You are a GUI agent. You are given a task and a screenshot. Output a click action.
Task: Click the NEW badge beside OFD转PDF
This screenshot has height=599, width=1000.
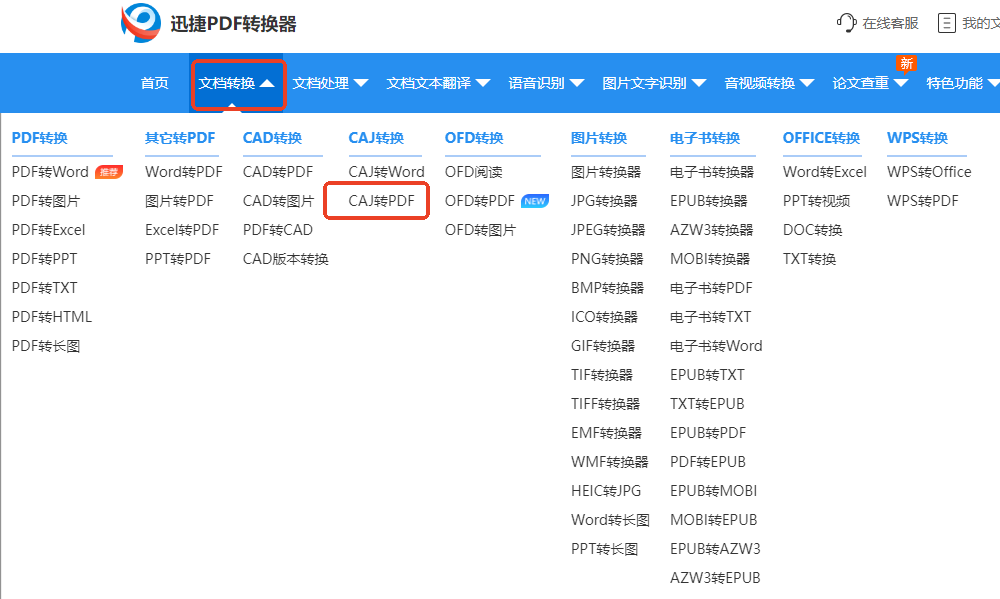coord(533,200)
